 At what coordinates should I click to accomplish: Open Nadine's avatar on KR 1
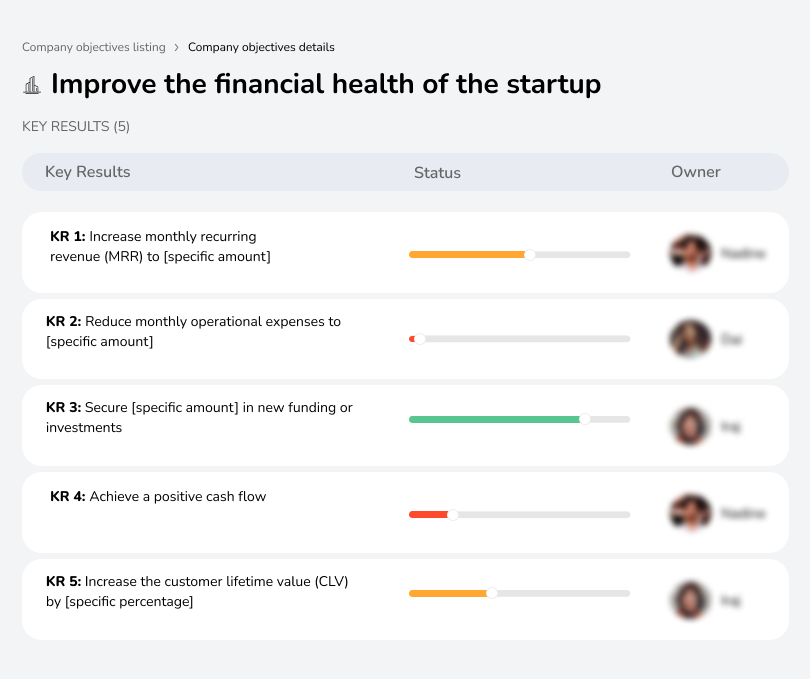(690, 252)
